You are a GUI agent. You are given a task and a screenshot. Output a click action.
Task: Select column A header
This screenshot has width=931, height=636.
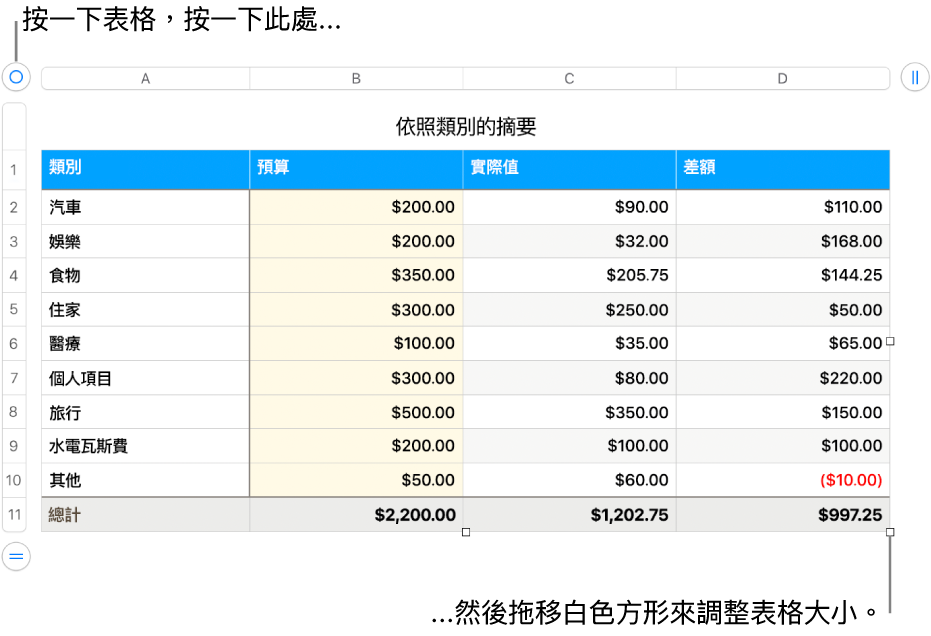145,78
